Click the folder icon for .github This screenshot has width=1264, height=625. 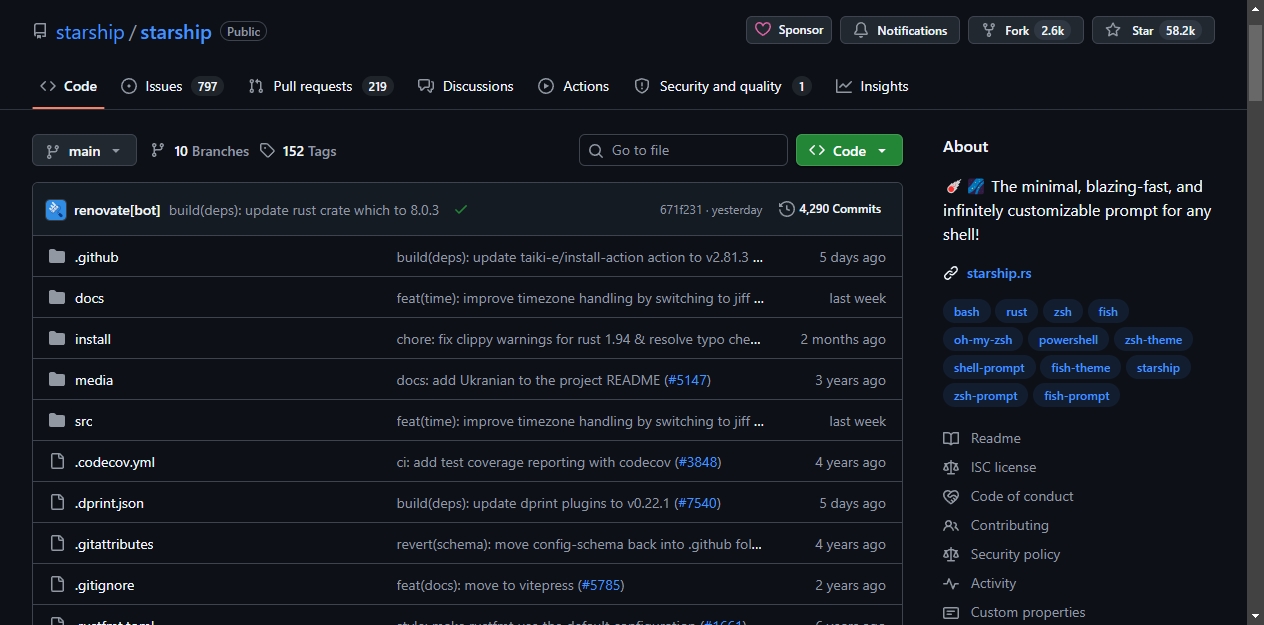tap(57, 257)
